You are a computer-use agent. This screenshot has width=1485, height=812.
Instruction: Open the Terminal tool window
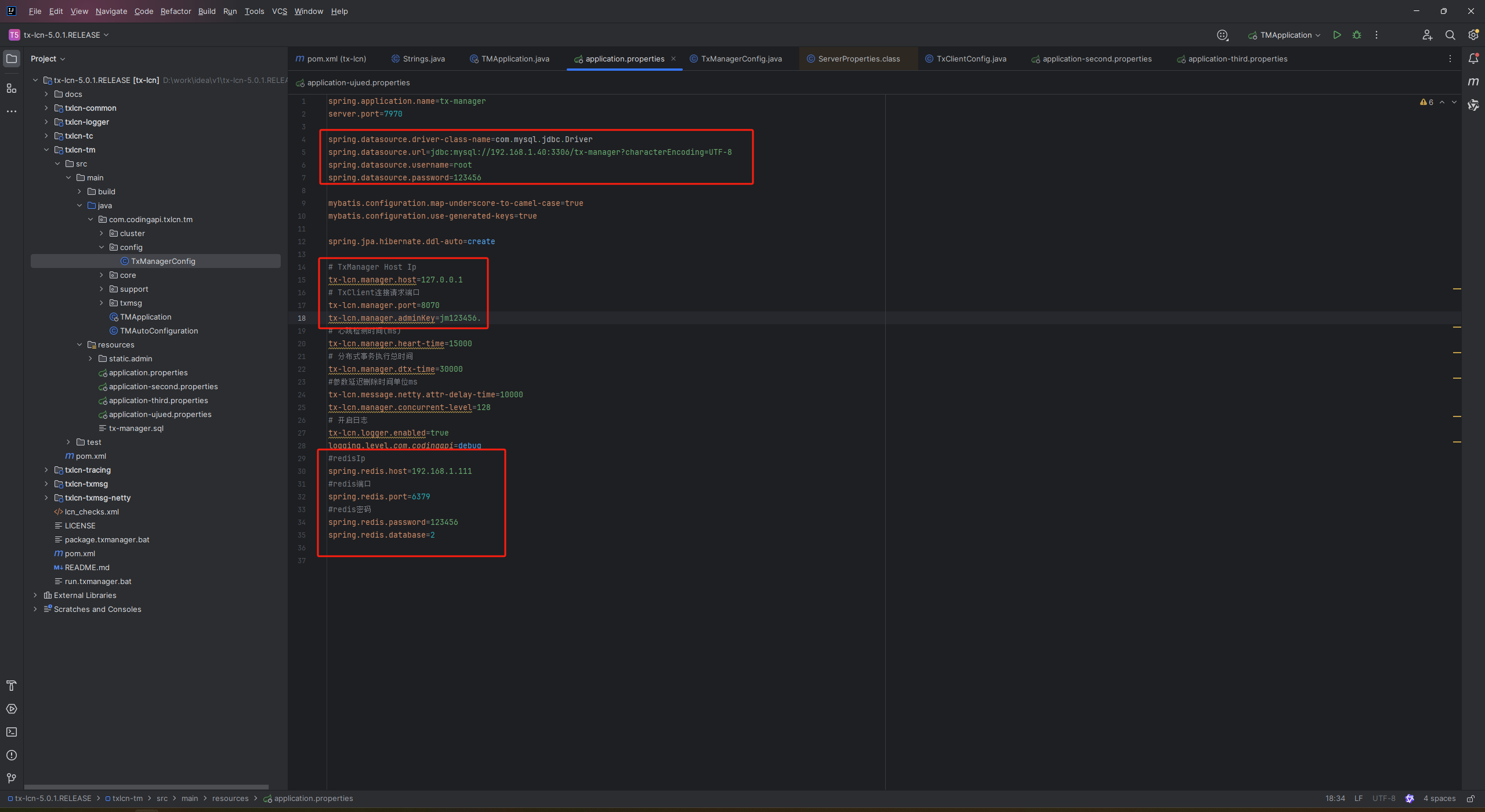12,732
